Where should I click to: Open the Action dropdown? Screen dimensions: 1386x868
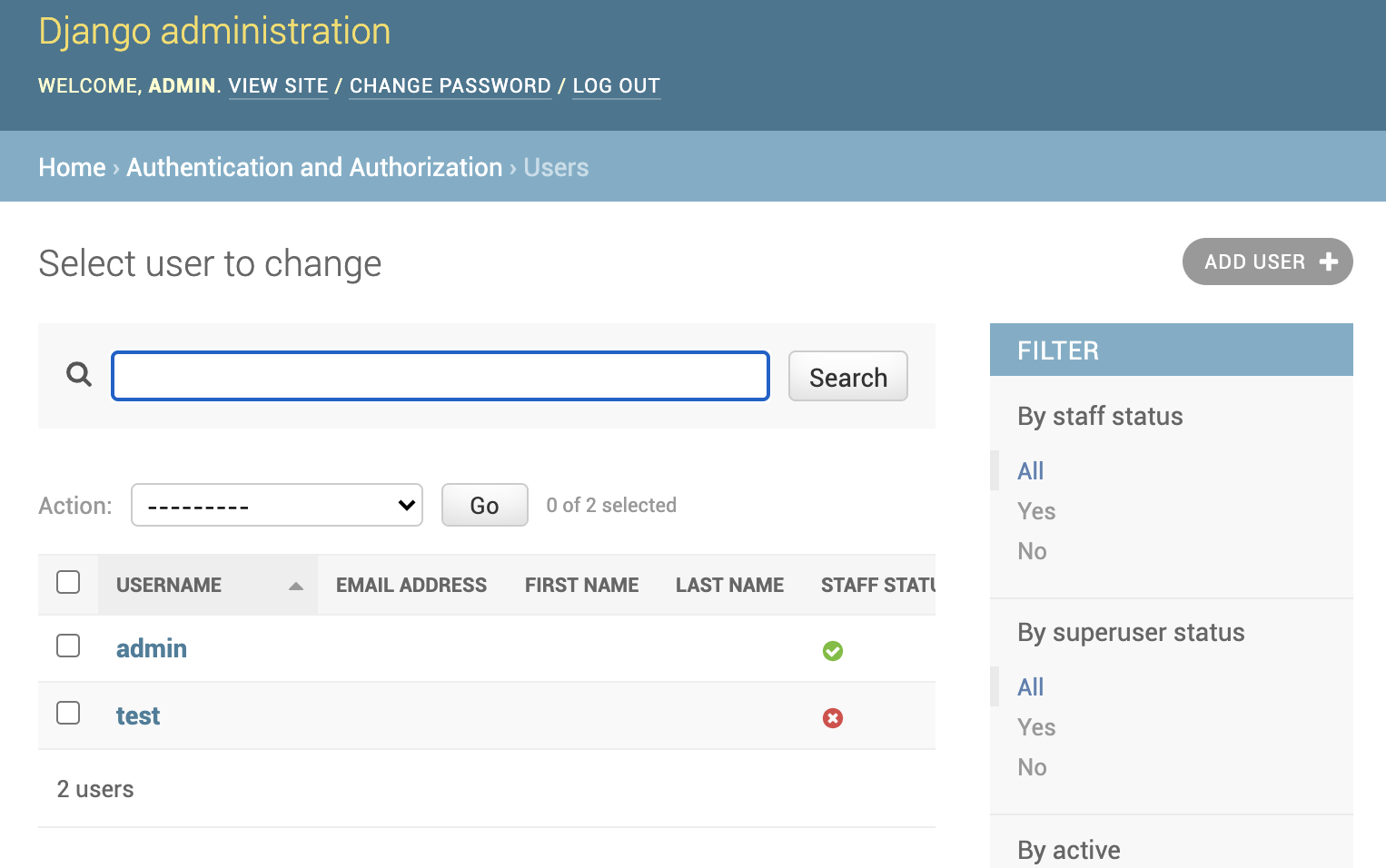(277, 505)
